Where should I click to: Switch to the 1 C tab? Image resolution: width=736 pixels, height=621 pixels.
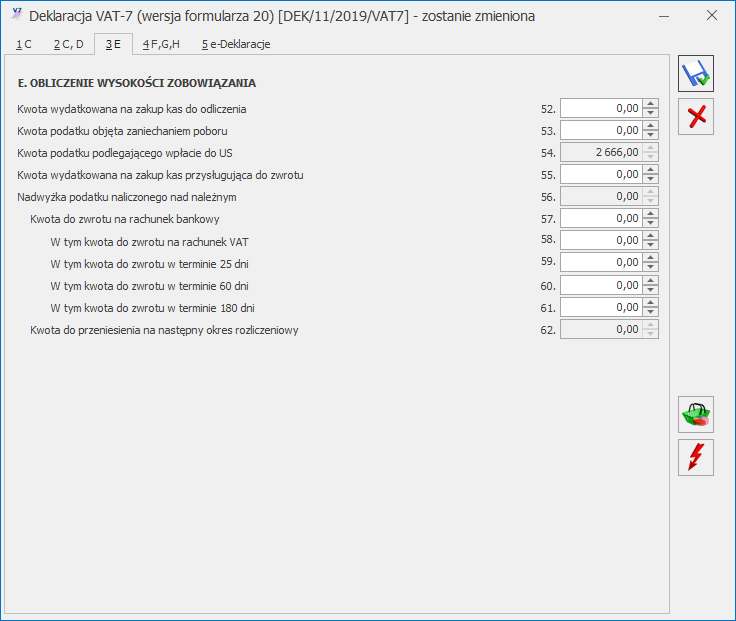(x=24, y=44)
